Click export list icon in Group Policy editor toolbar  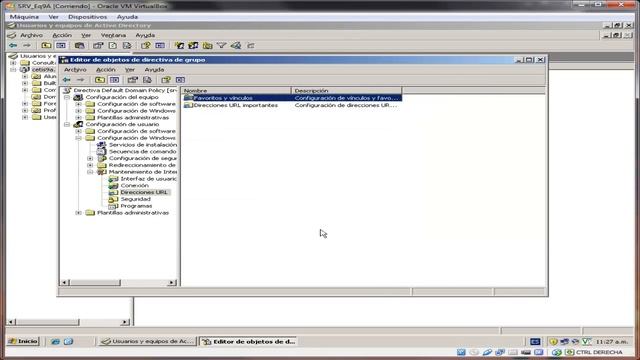(x=147, y=80)
